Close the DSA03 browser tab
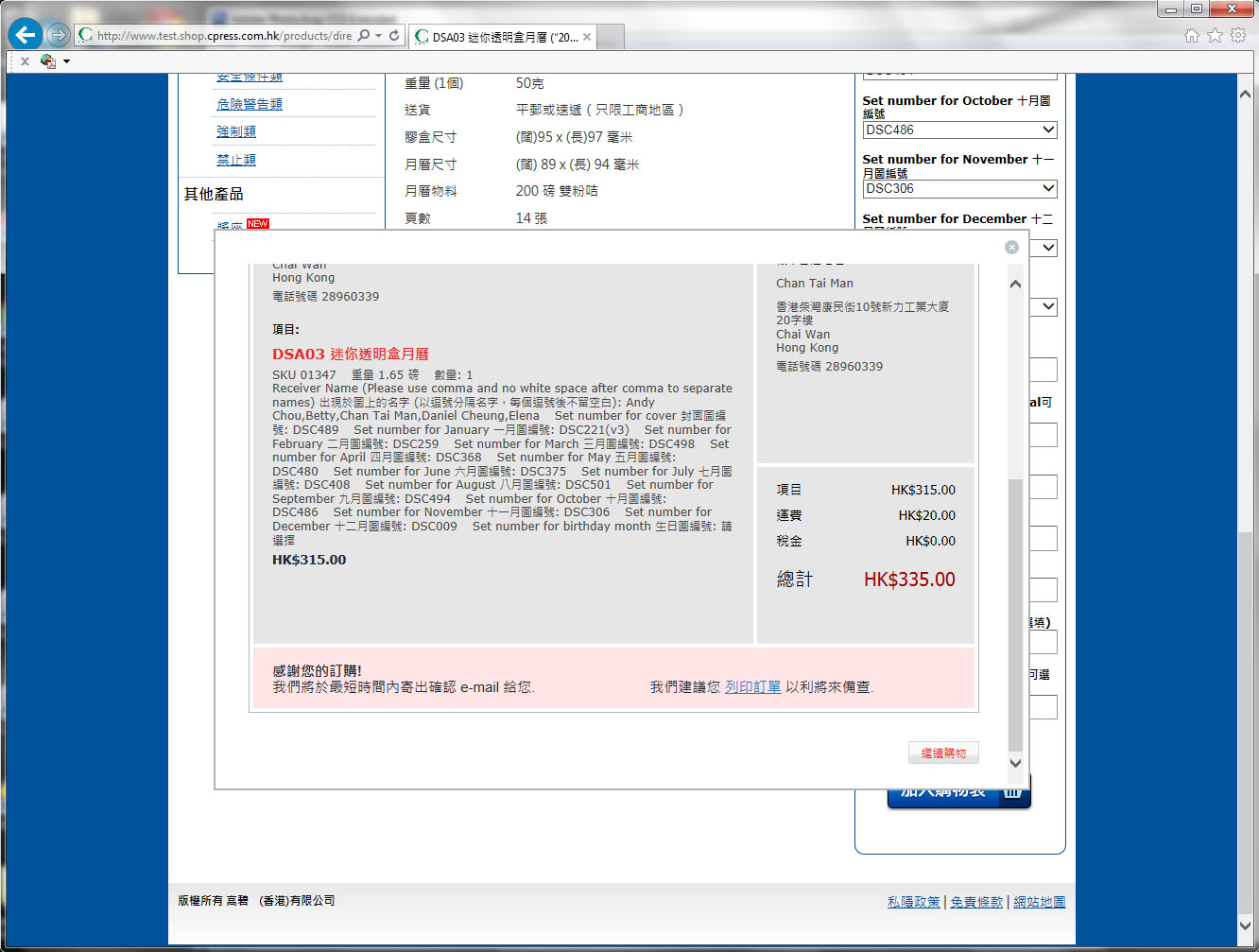Viewport: 1259px width, 952px height. (x=587, y=37)
